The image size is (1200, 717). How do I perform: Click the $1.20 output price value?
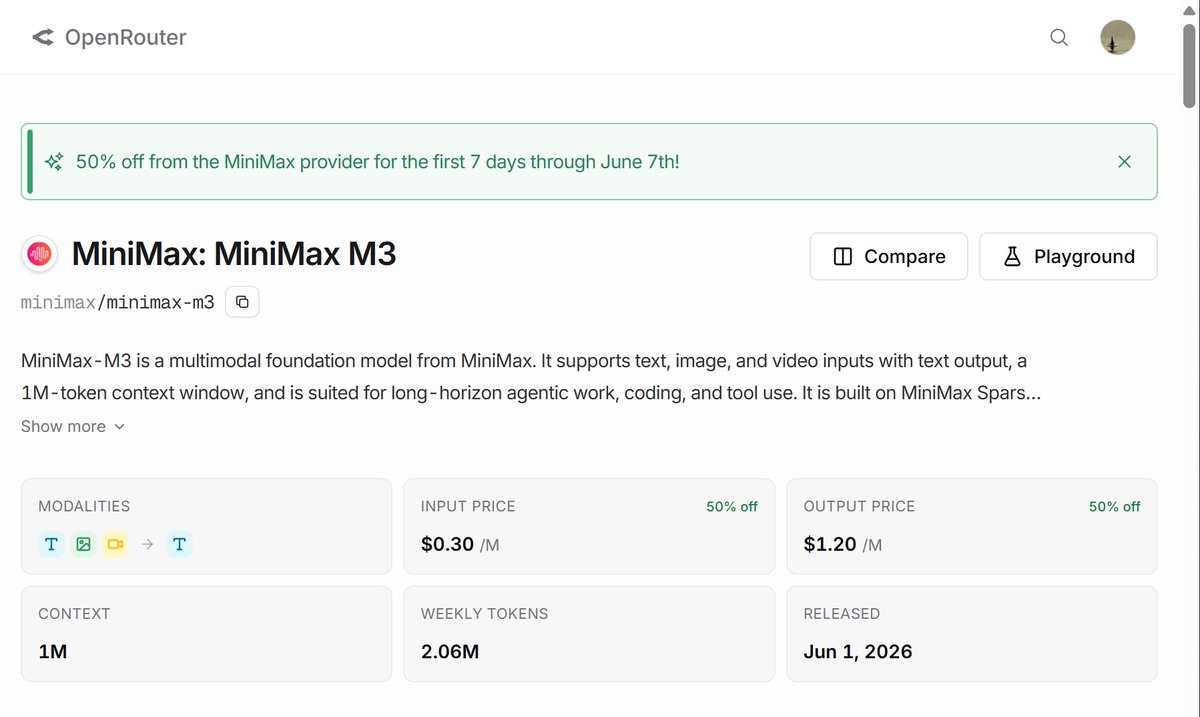click(x=830, y=544)
